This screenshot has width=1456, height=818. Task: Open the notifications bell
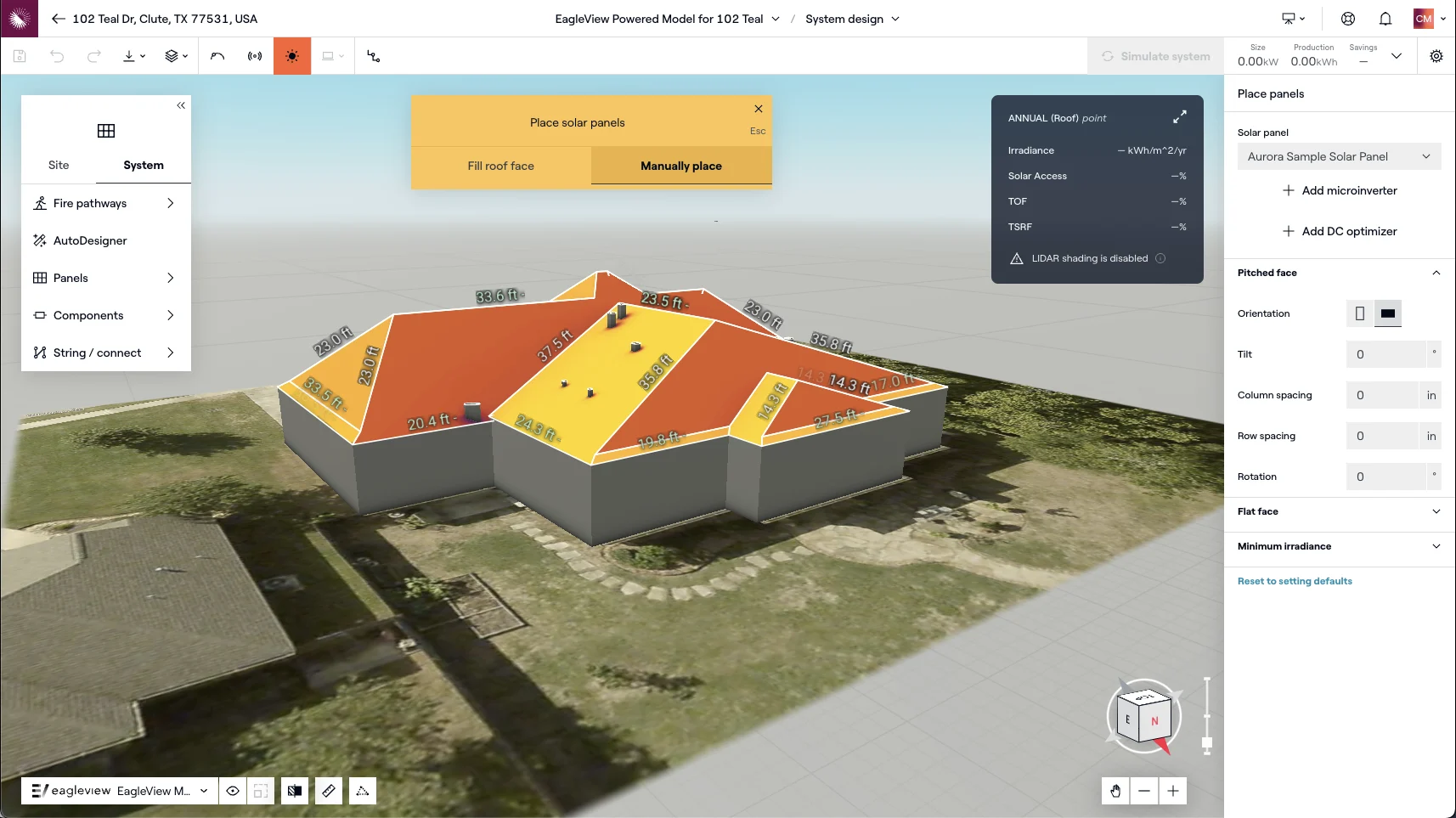coord(1385,19)
